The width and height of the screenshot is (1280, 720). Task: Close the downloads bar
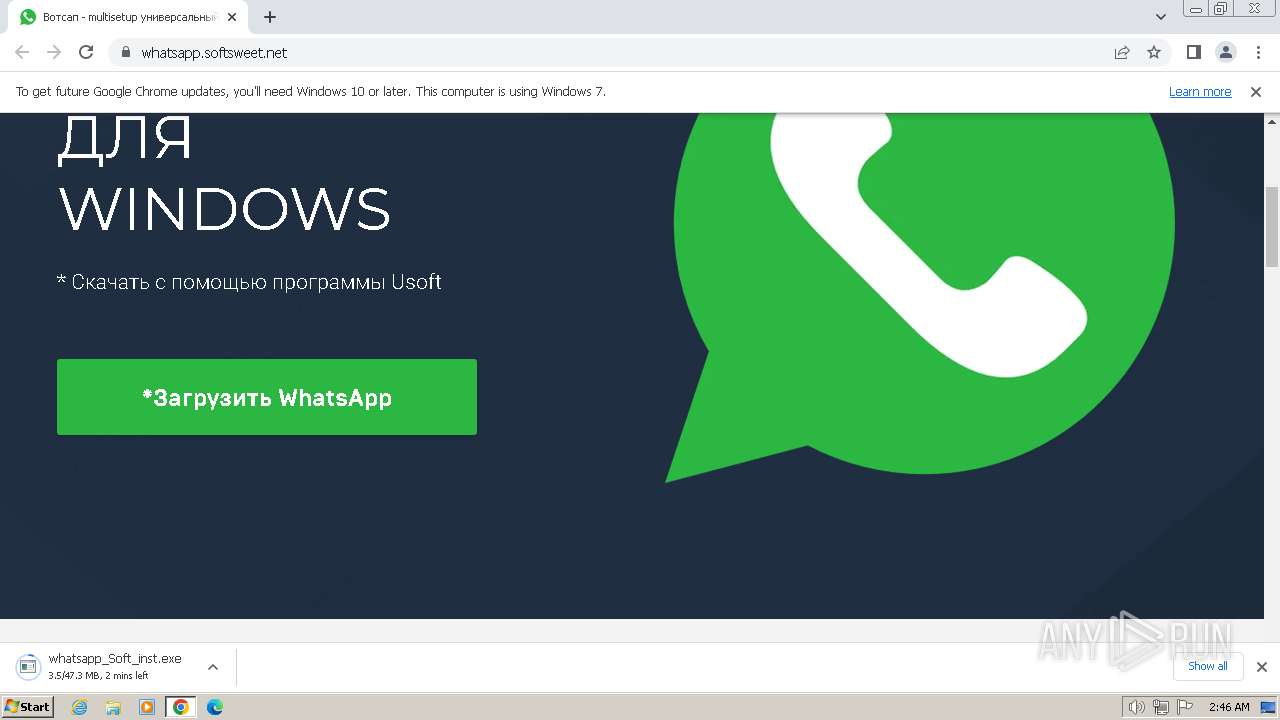(1261, 667)
